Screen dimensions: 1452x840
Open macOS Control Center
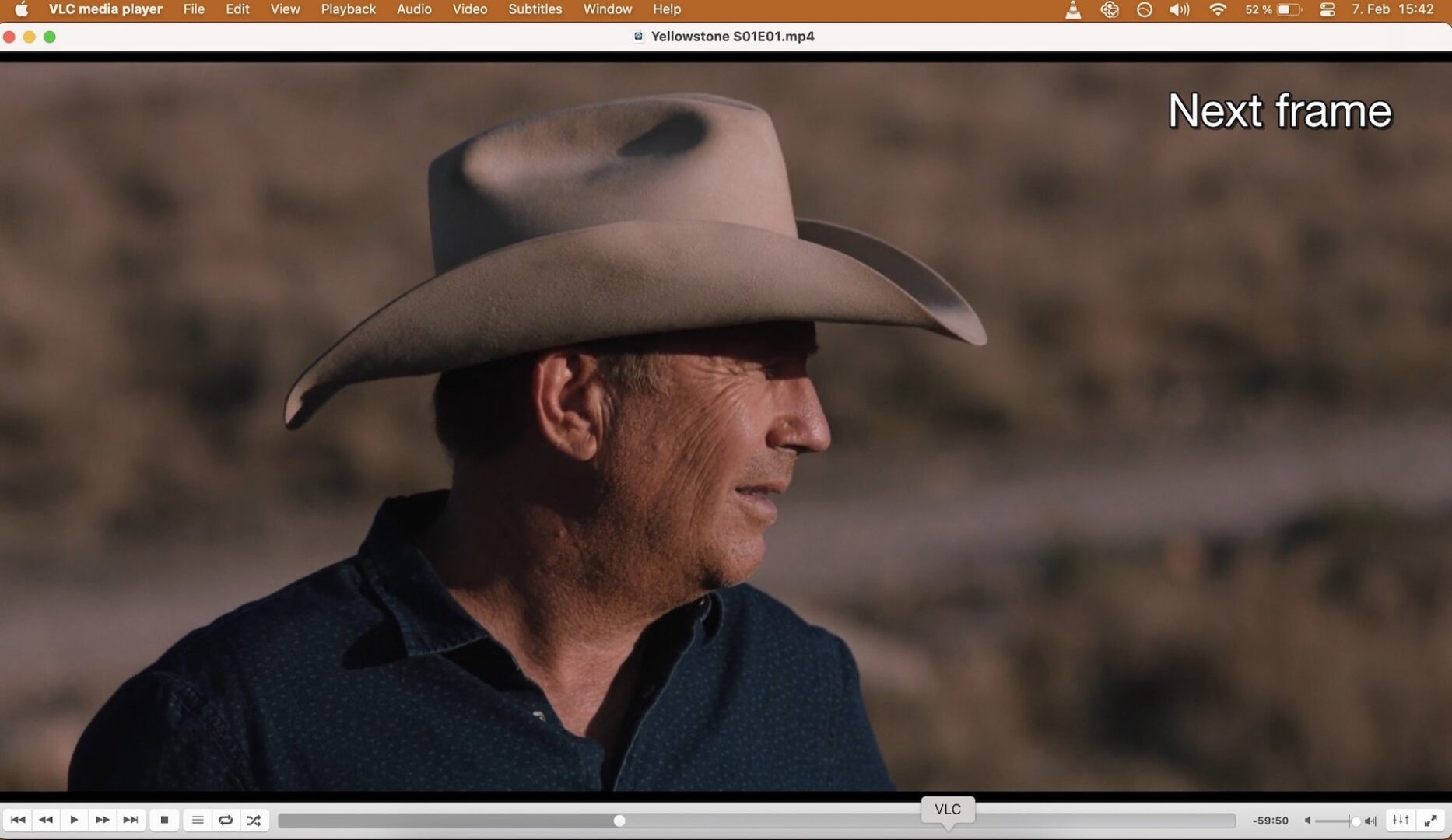point(1327,9)
